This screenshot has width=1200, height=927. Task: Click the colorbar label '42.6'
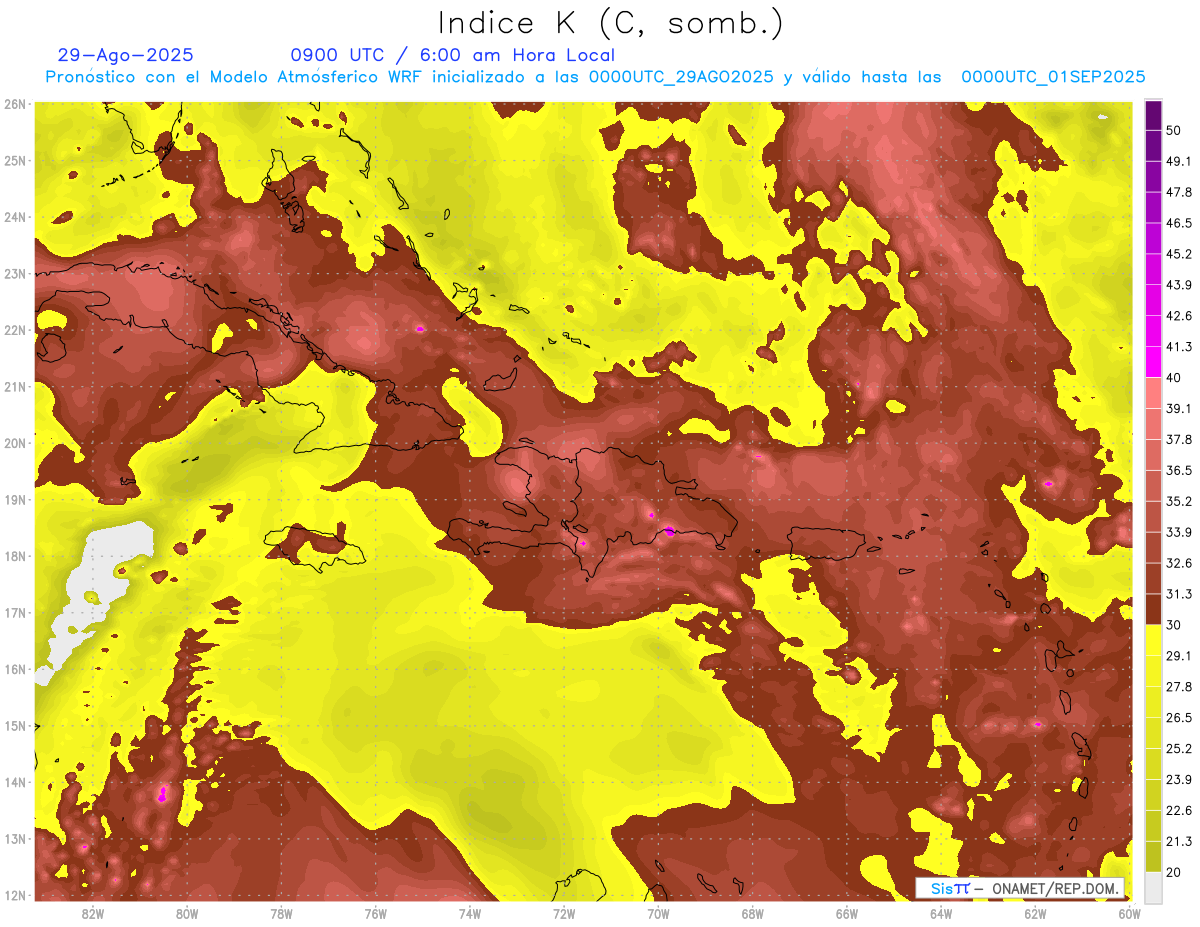[x=1178, y=316]
